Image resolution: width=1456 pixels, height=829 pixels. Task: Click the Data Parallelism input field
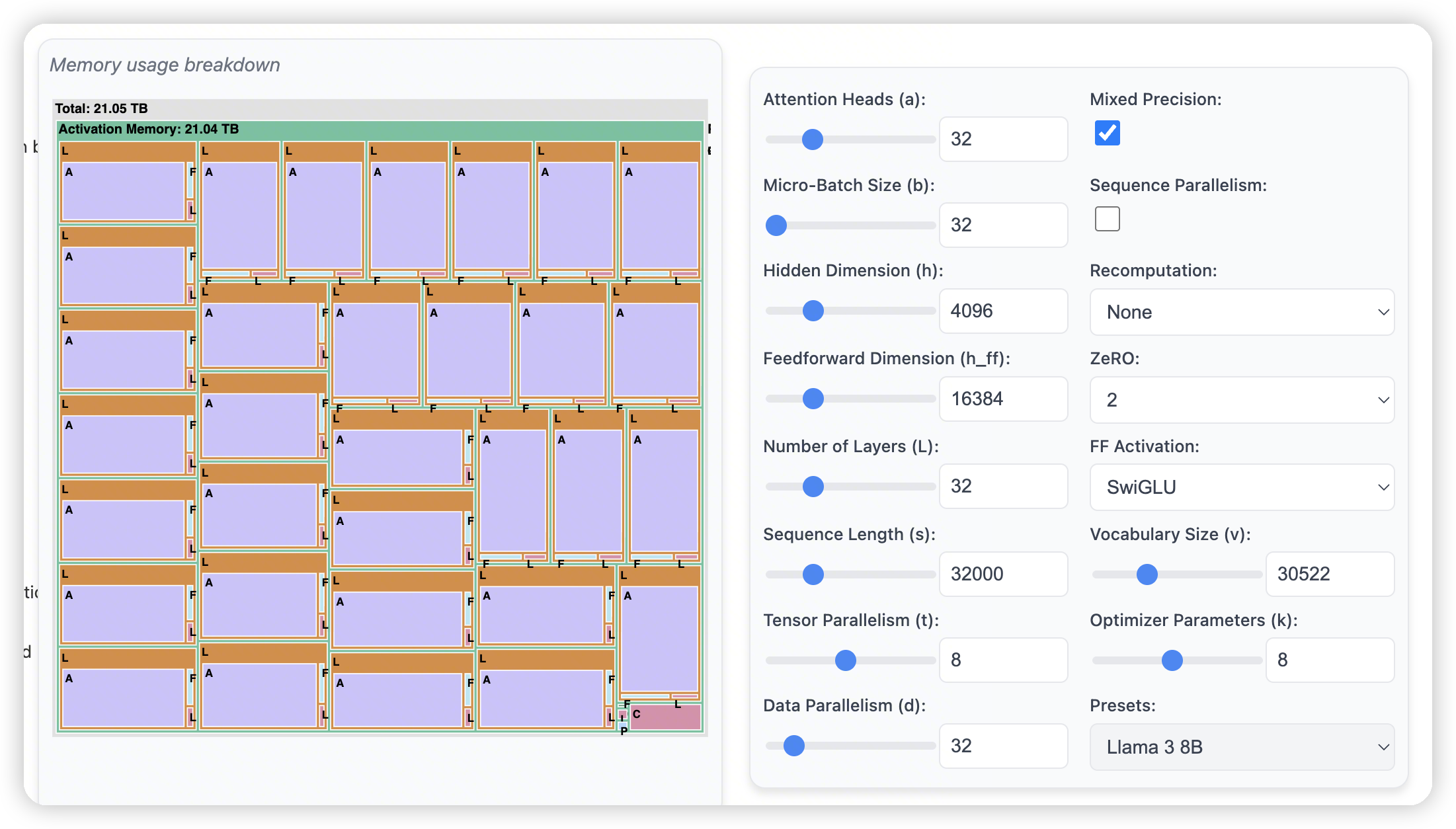tap(1002, 746)
